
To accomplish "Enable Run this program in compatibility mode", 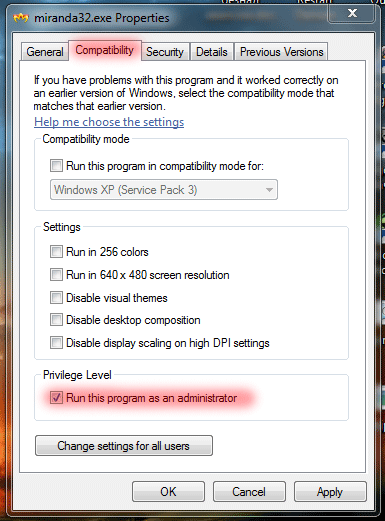I will 56,165.
